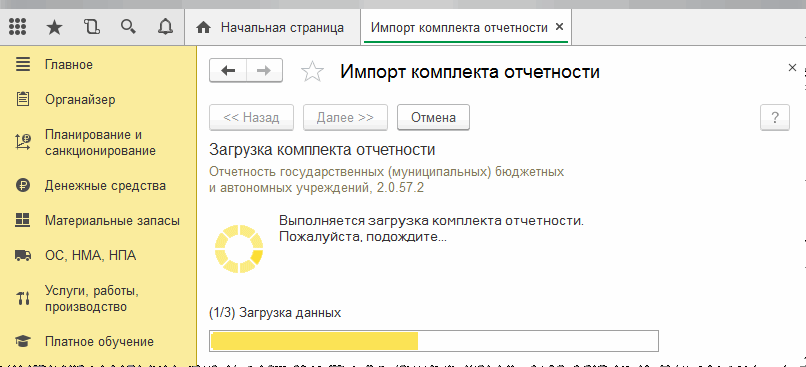Add page to favorites with star outline
806x367 pixels.
[312, 72]
